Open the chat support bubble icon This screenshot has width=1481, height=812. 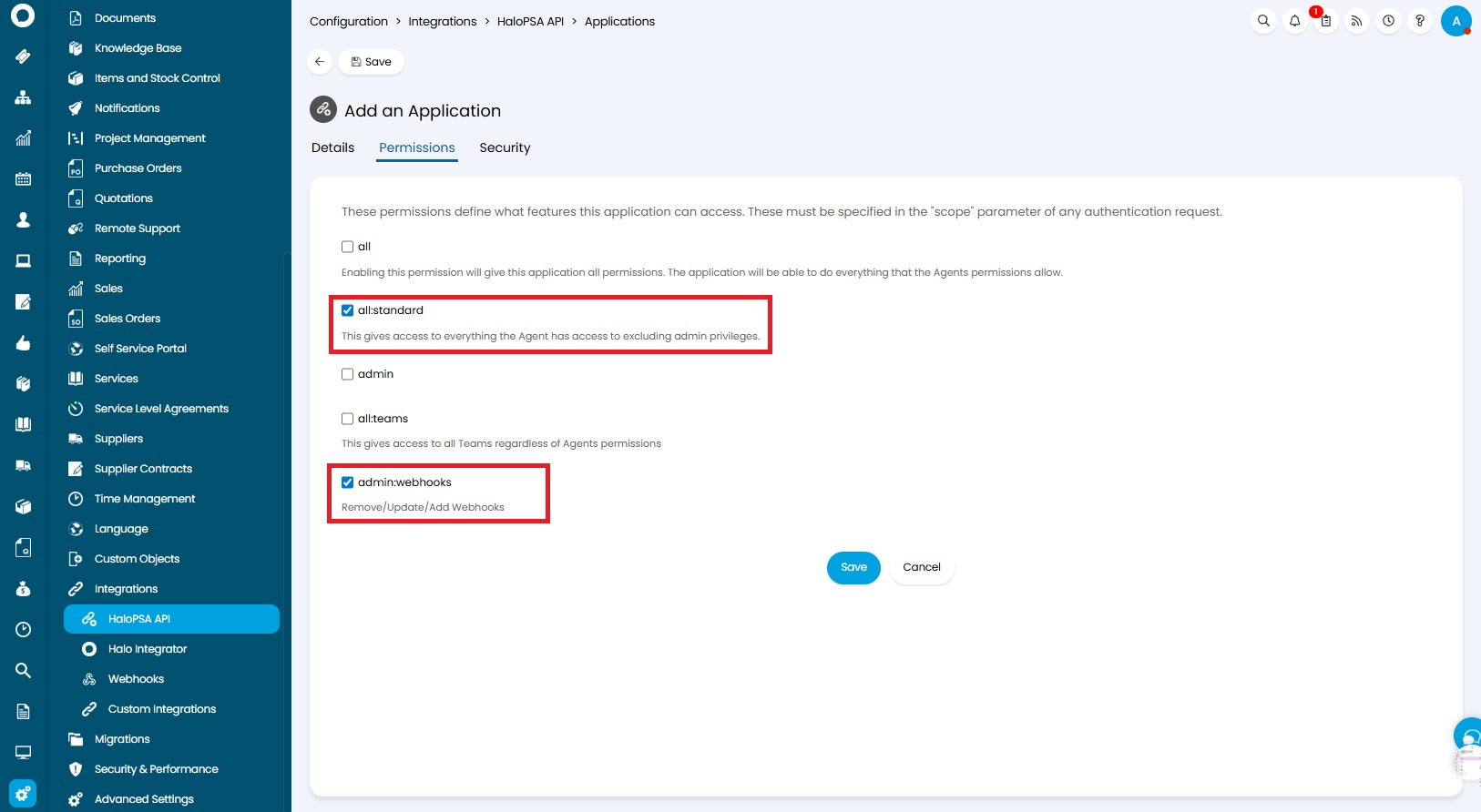tap(1468, 734)
